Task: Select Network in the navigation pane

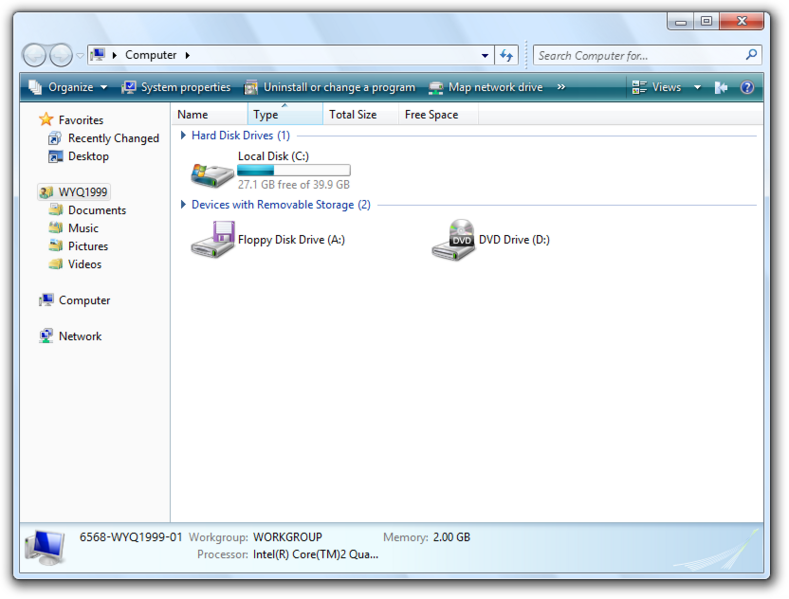Action: (70, 336)
